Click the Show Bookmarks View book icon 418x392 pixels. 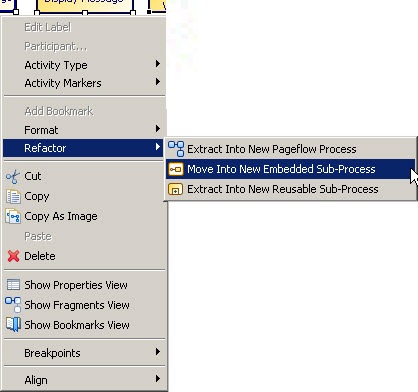point(13,325)
